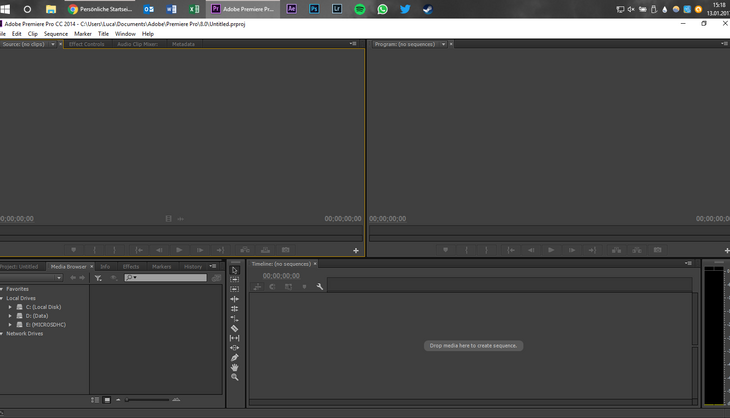This screenshot has width=730, height=418.
Task: Go to In point in Source monitor
Action: [x=139, y=250]
